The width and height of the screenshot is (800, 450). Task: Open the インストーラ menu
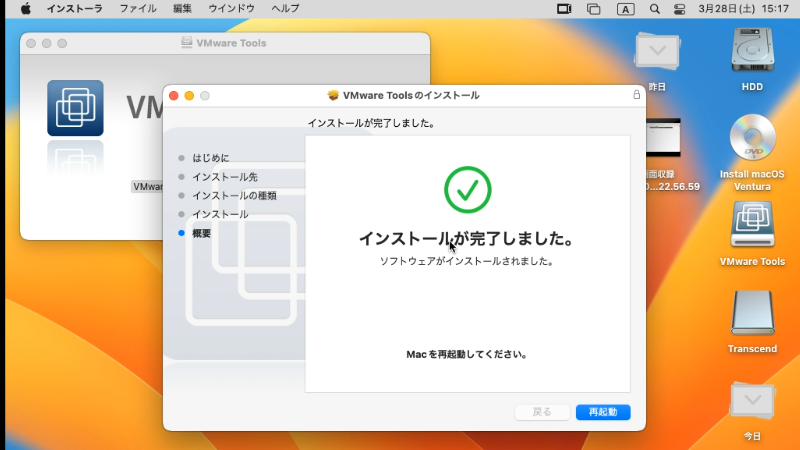coord(74,9)
